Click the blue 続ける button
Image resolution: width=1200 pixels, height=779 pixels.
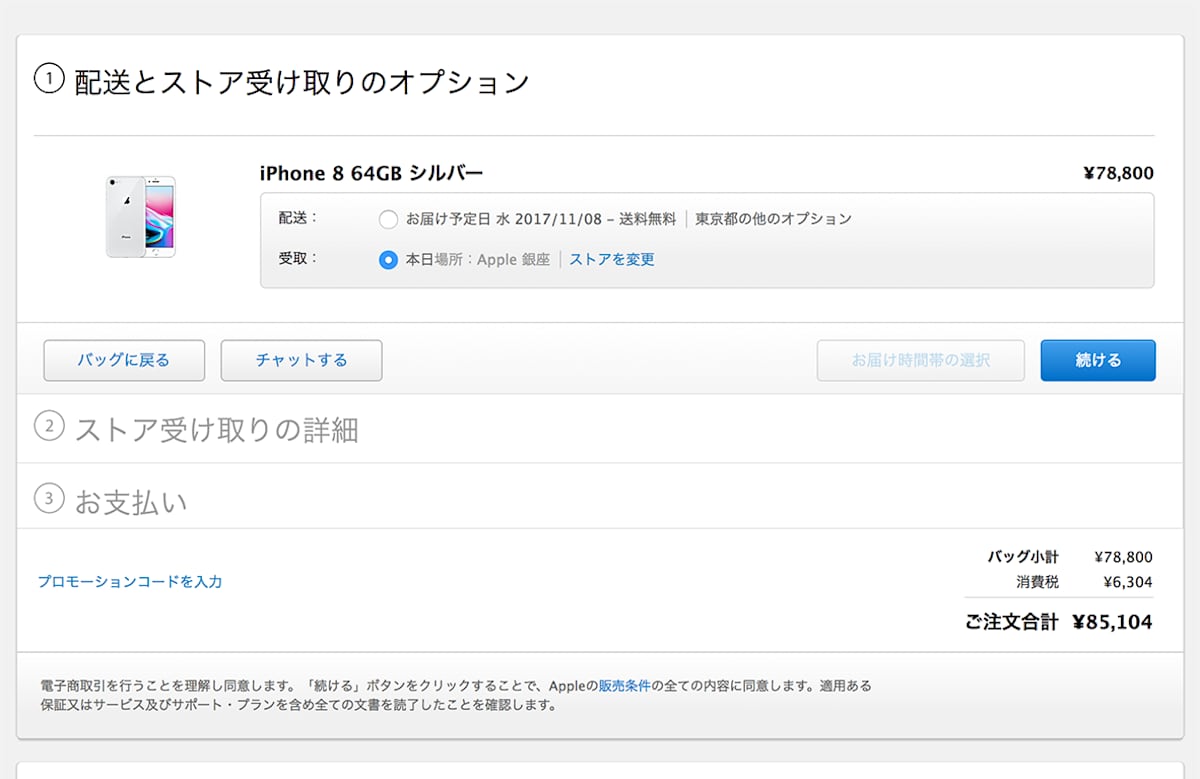[x=1098, y=360]
